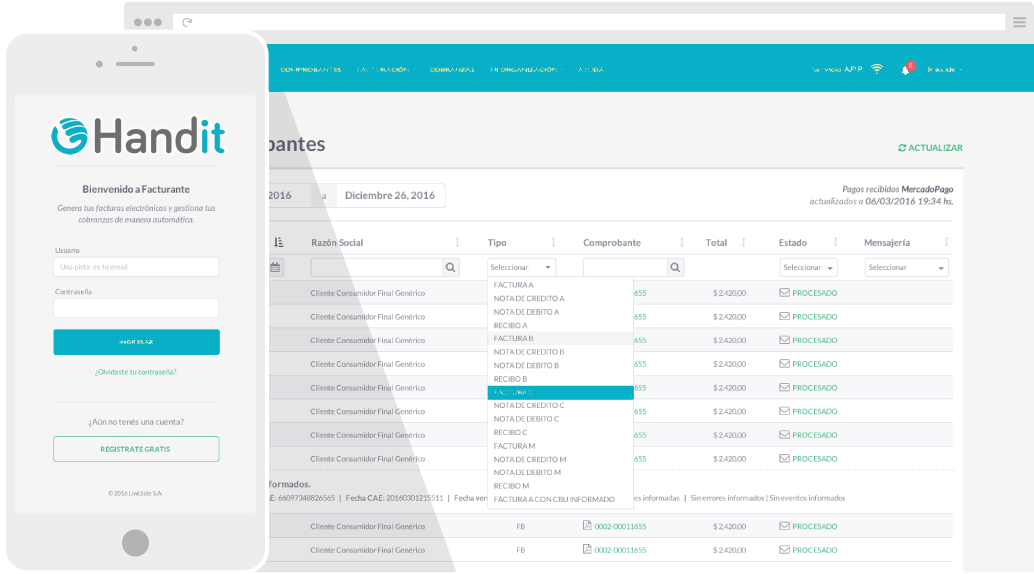Expand the Estado Seleccionar dropdown
Viewport: 1034px width, 574px height.
[x=808, y=267]
